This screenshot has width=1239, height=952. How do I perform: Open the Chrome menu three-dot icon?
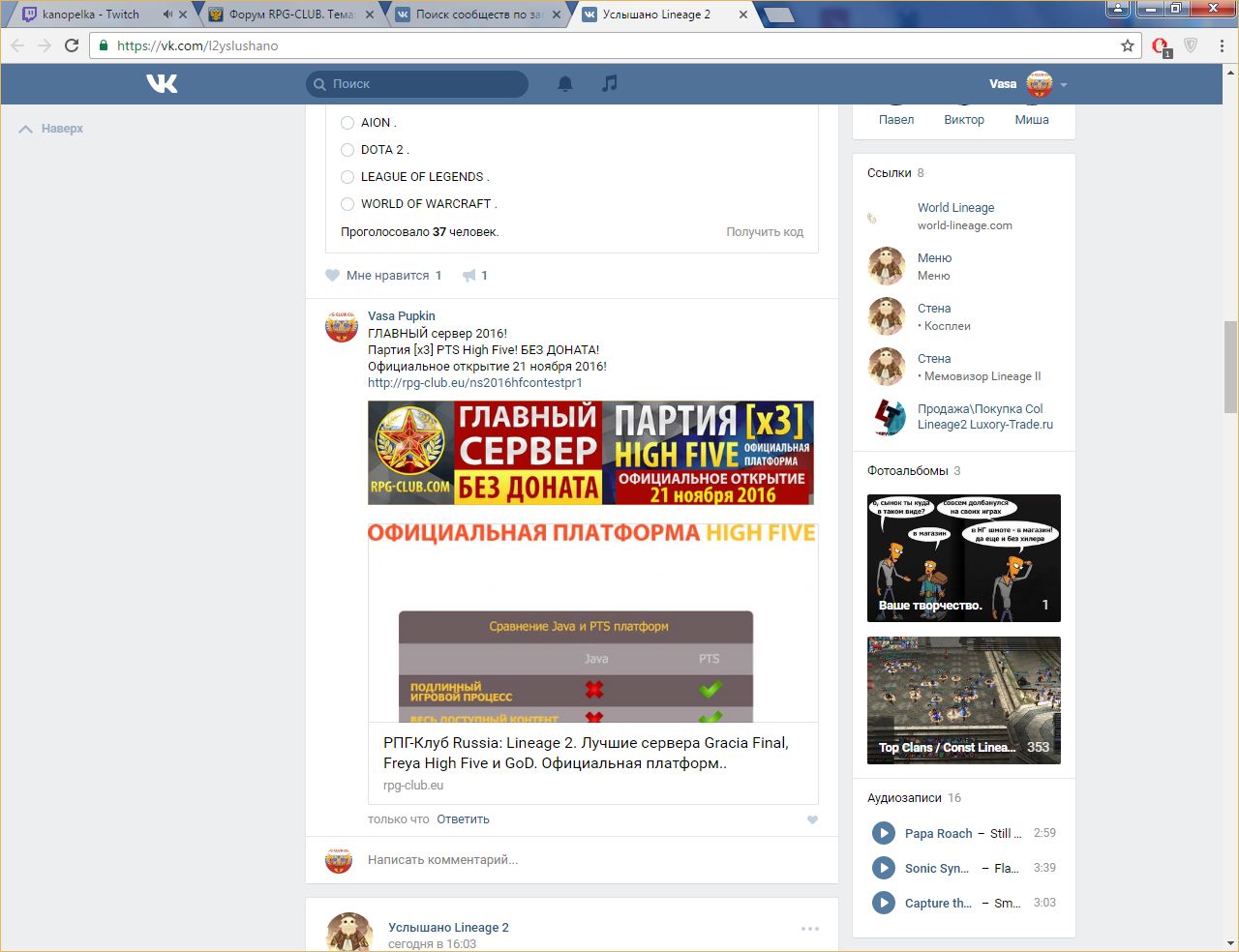1223,45
